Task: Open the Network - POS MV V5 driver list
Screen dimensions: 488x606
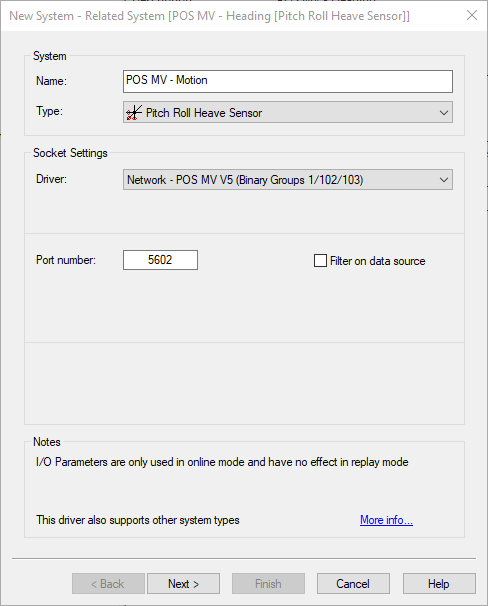Action: point(288,180)
